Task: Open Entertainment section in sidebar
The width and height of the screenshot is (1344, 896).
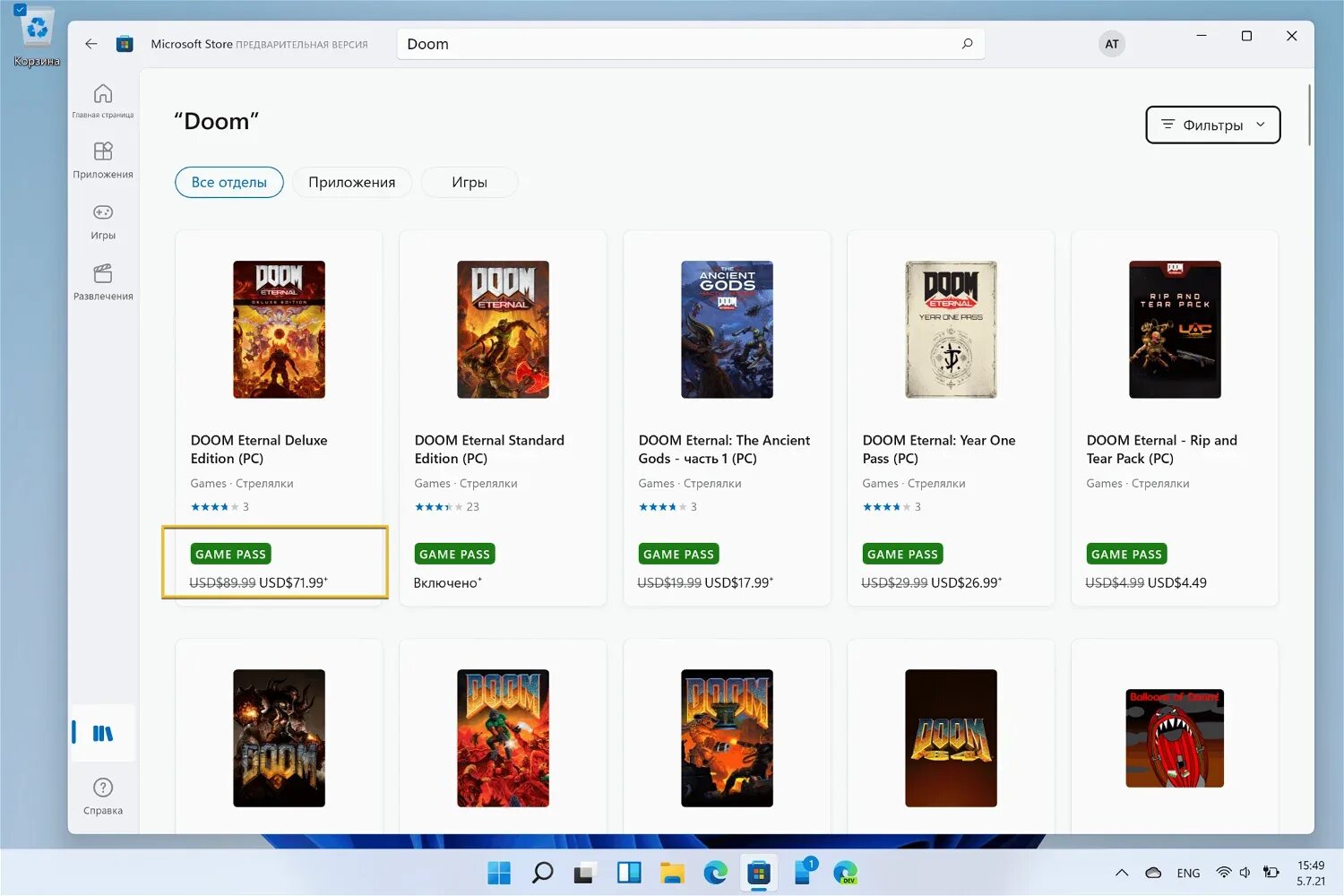Action: (103, 282)
